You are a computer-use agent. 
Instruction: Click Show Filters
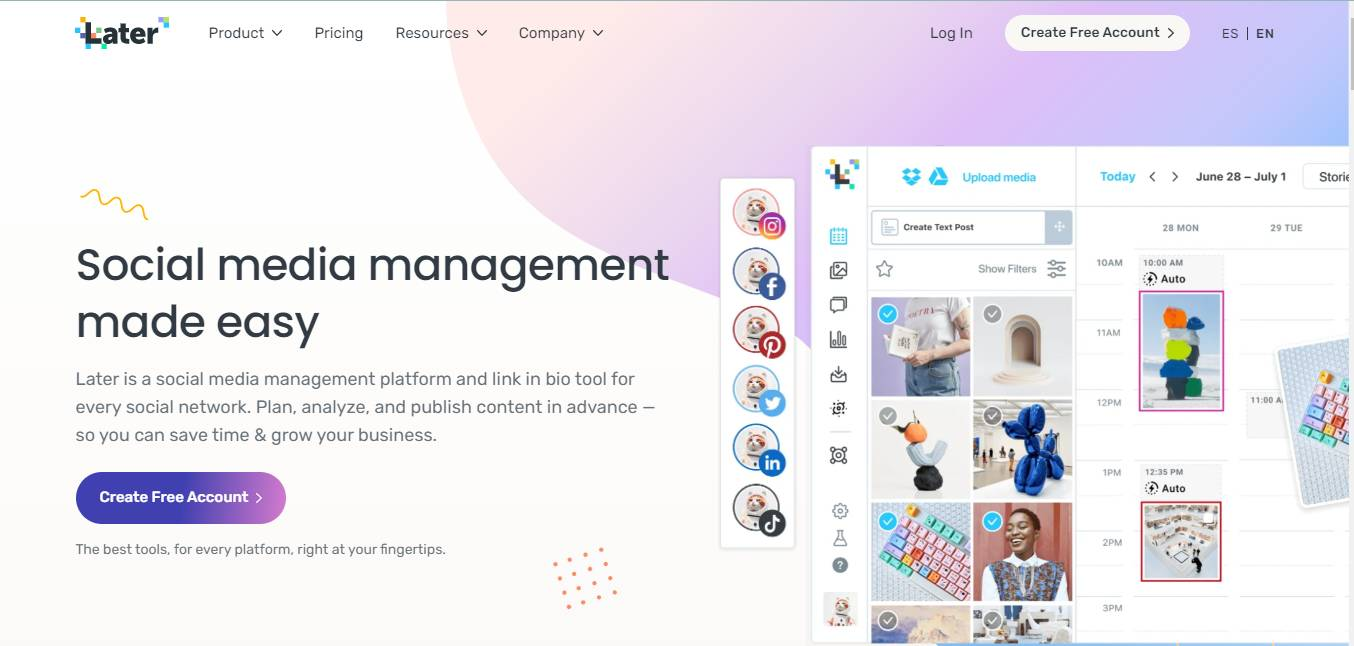(x=1007, y=268)
